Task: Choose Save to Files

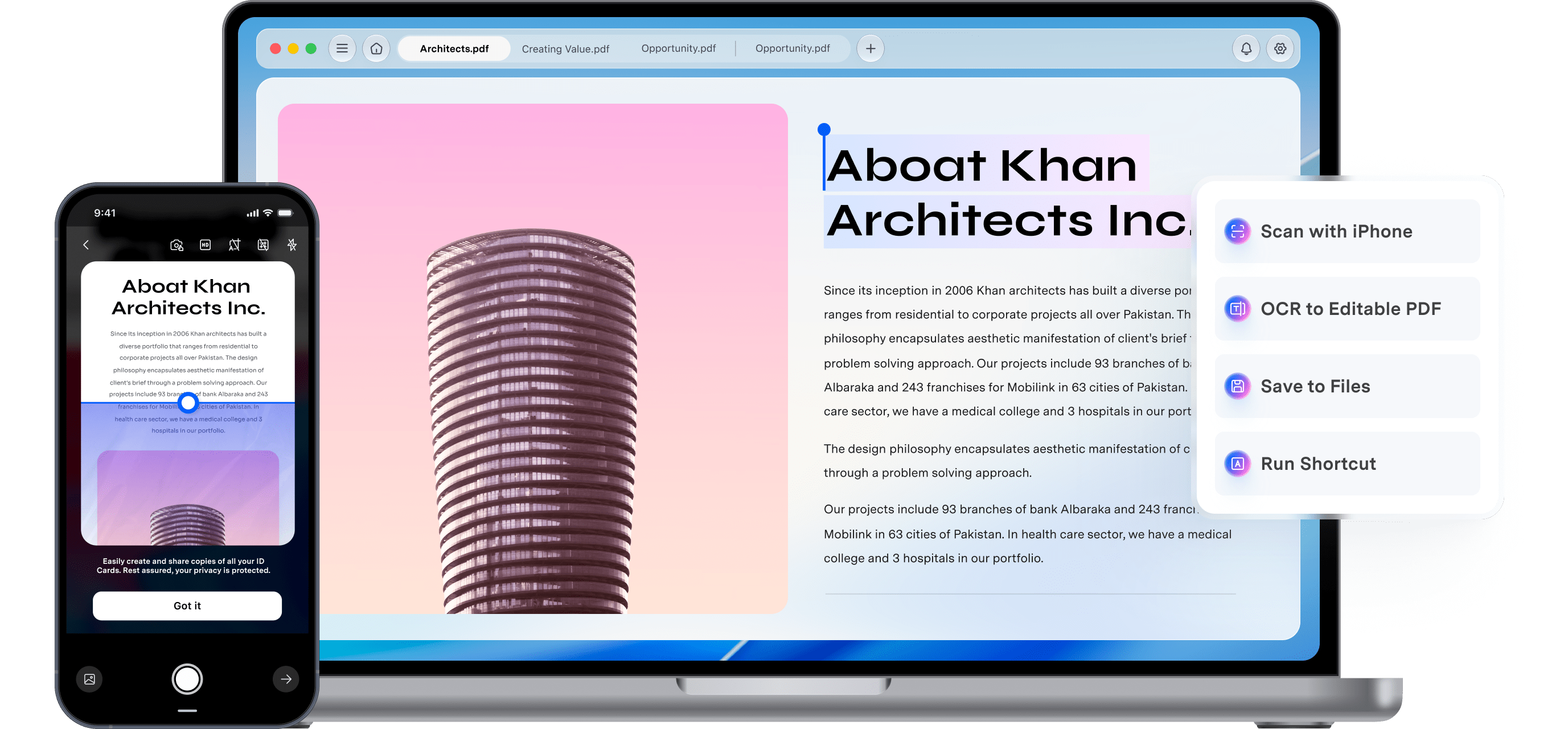Action: pos(1347,386)
